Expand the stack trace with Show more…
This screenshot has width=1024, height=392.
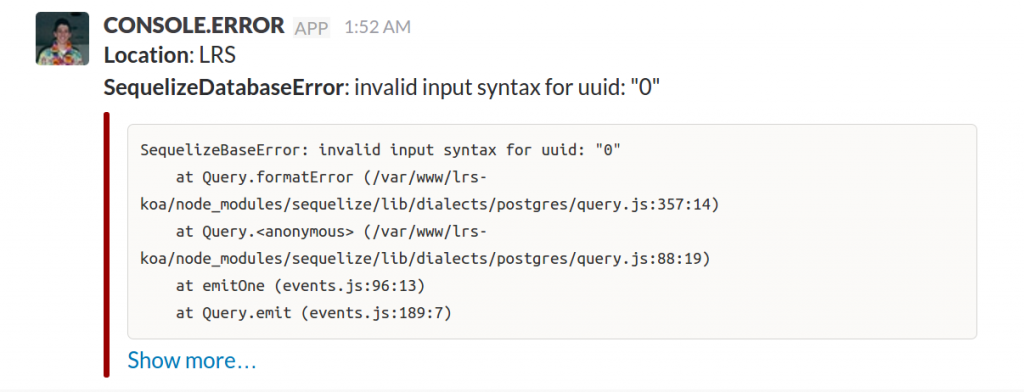pos(192,360)
